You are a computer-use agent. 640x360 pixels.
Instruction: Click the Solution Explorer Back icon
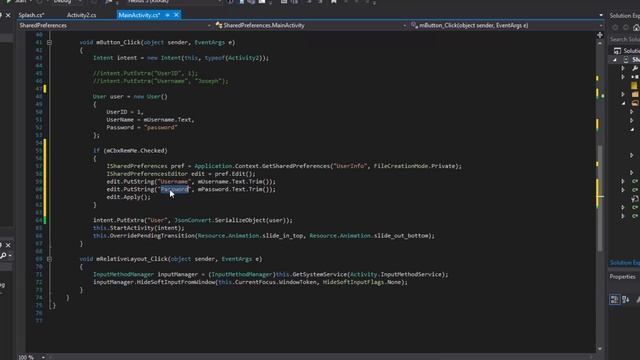(615, 28)
